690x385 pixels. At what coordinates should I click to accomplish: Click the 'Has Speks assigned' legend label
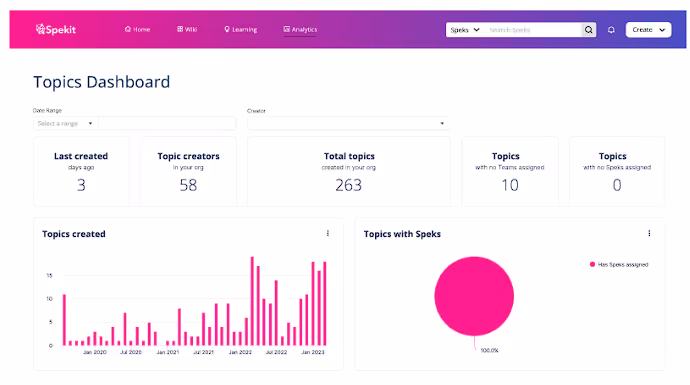point(623,264)
